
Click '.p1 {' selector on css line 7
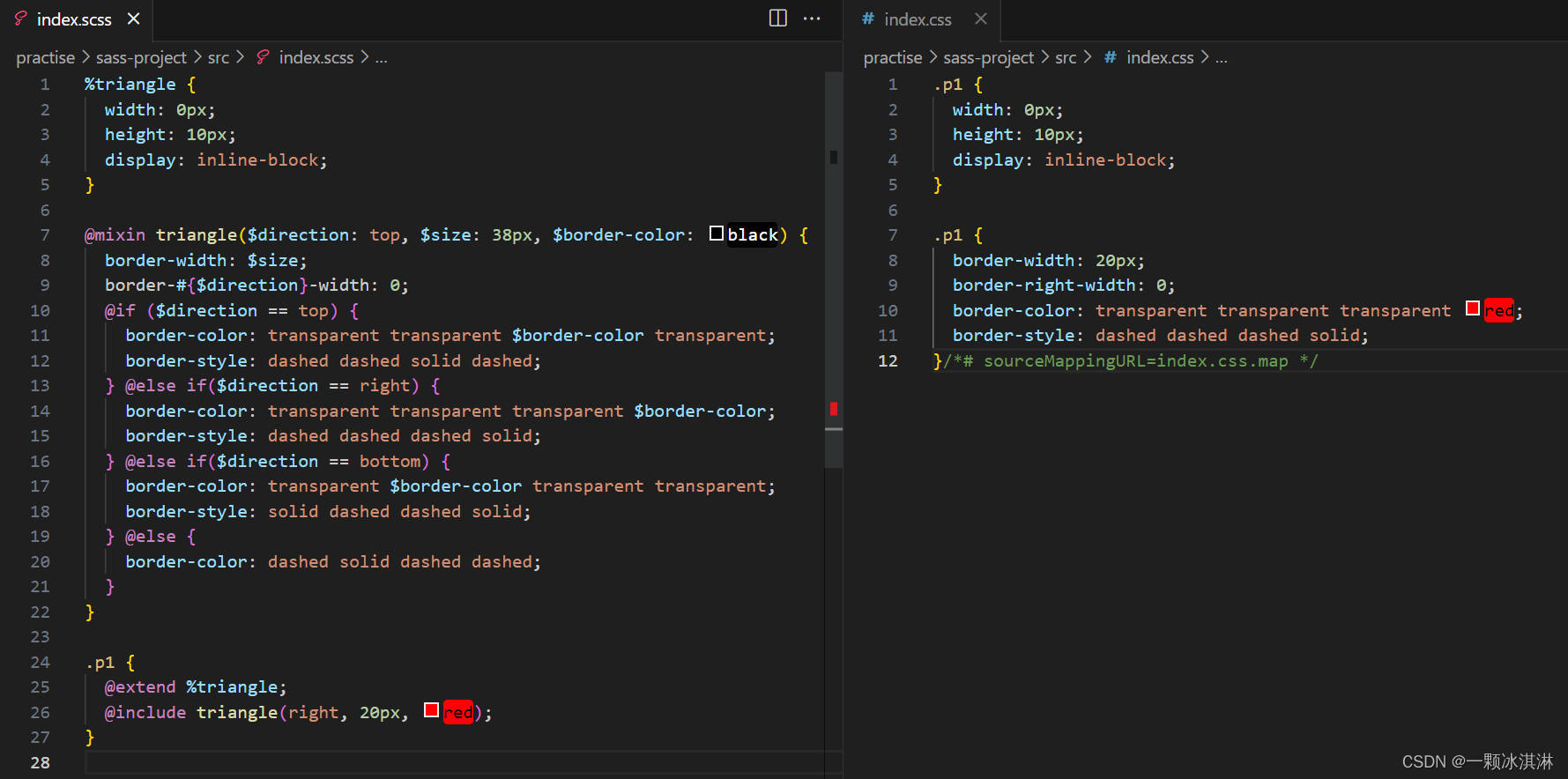coord(958,235)
